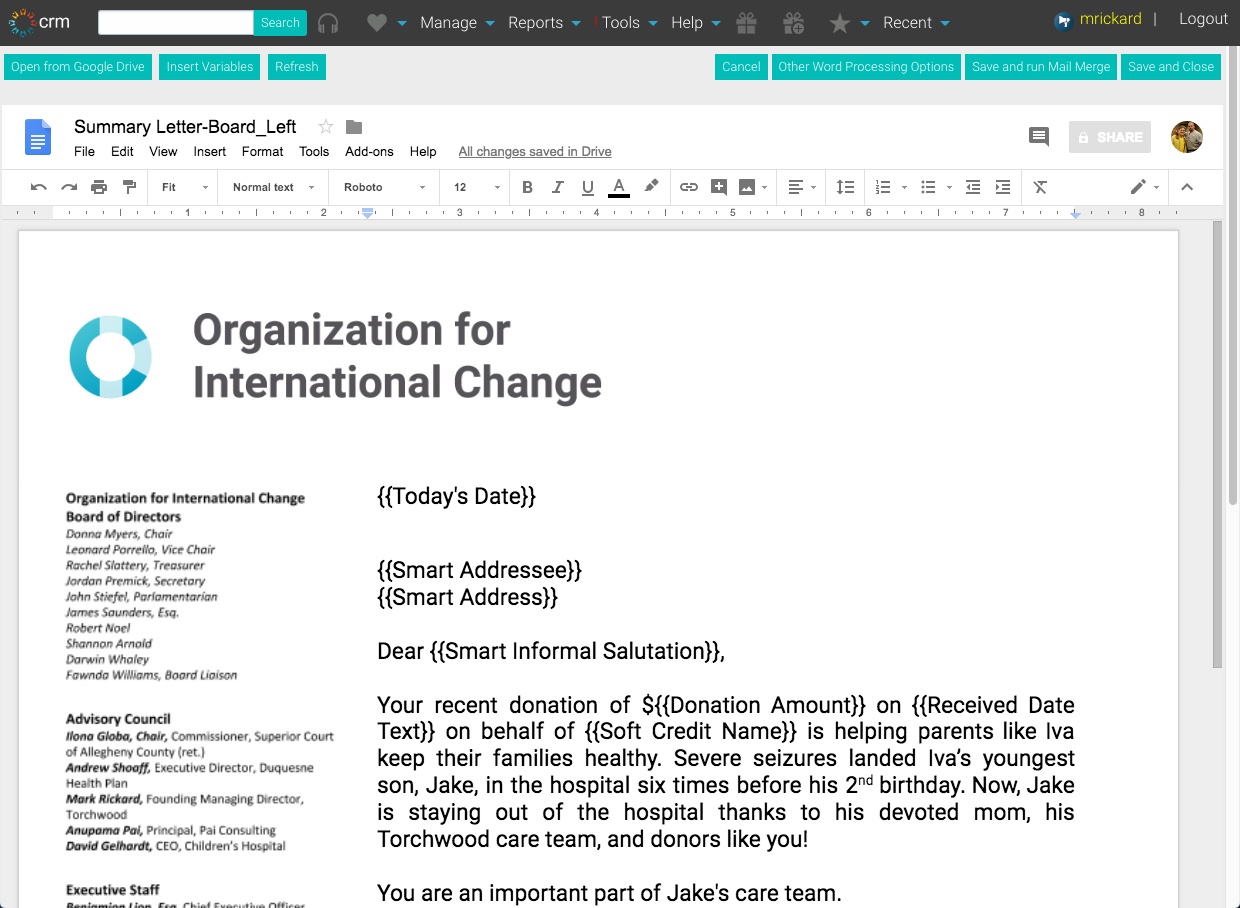The height and width of the screenshot is (908, 1240).
Task: Print the document with printer icon
Action: point(99,187)
